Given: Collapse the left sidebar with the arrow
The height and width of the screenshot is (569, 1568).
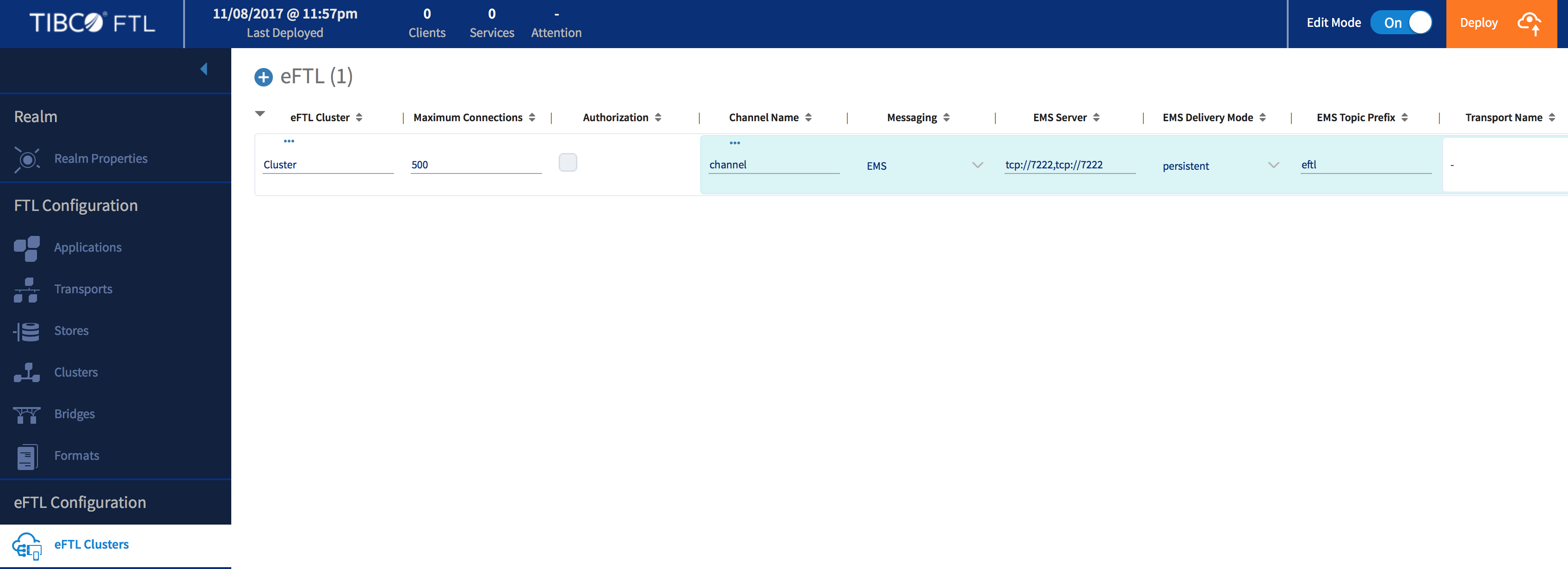Looking at the screenshot, I should [x=204, y=69].
